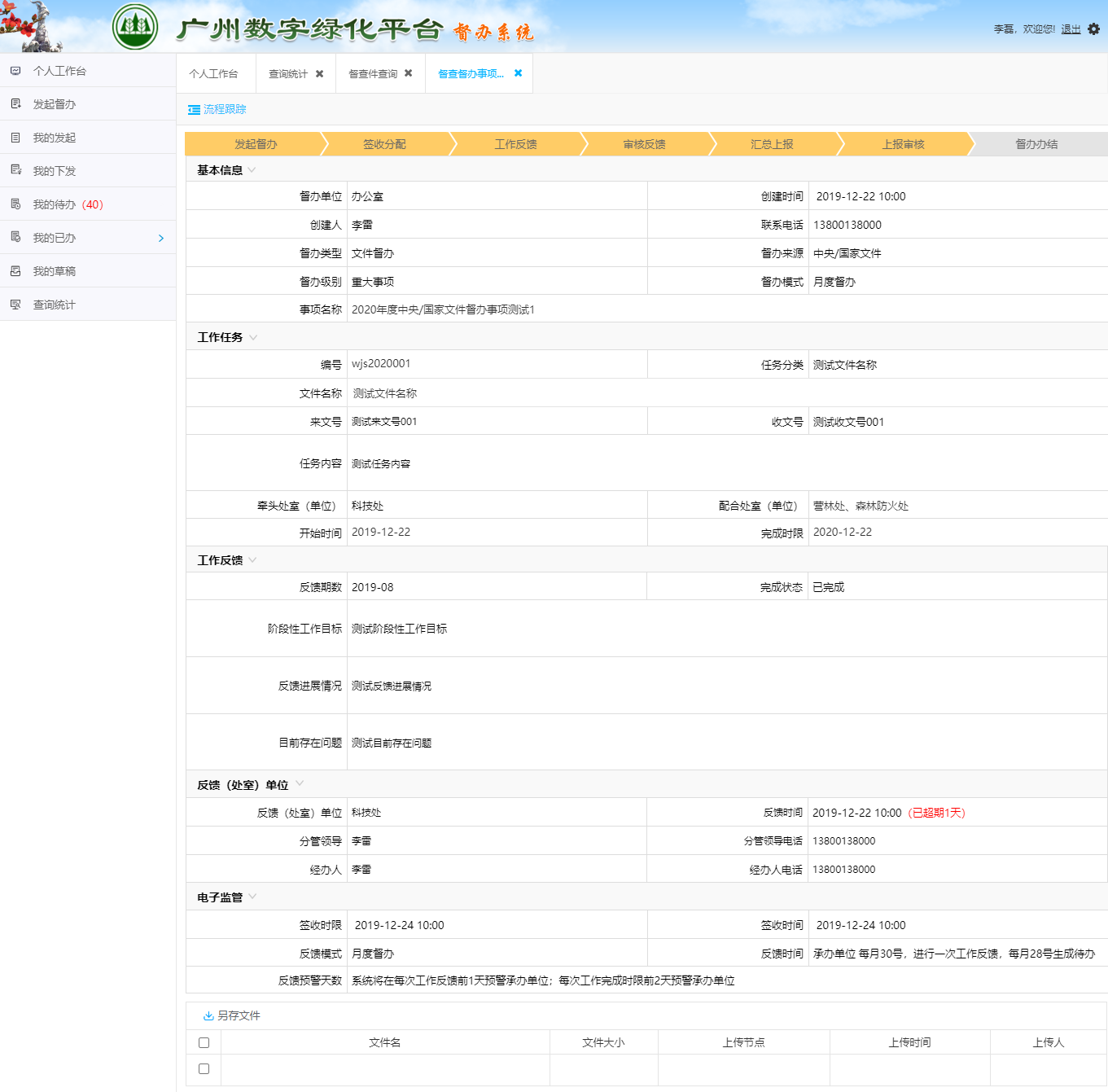Click the settings gear icon
1108x1092 pixels.
click(x=1093, y=29)
